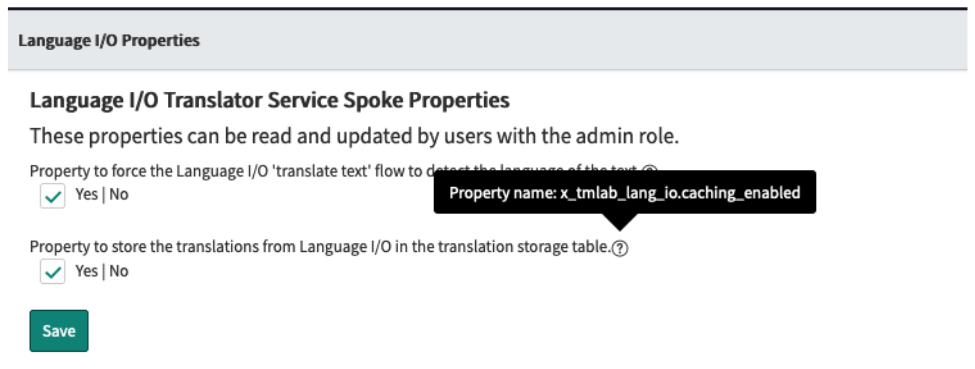Click the tooltip's downward arrow pointer
Screen dimensions: 975x369
(620, 222)
